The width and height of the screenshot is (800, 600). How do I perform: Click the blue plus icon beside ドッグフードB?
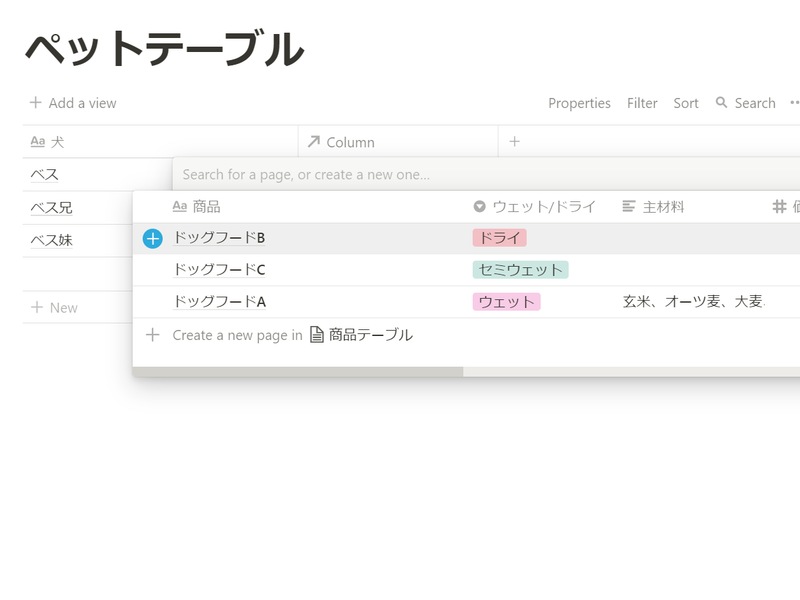(x=152, y=238)
